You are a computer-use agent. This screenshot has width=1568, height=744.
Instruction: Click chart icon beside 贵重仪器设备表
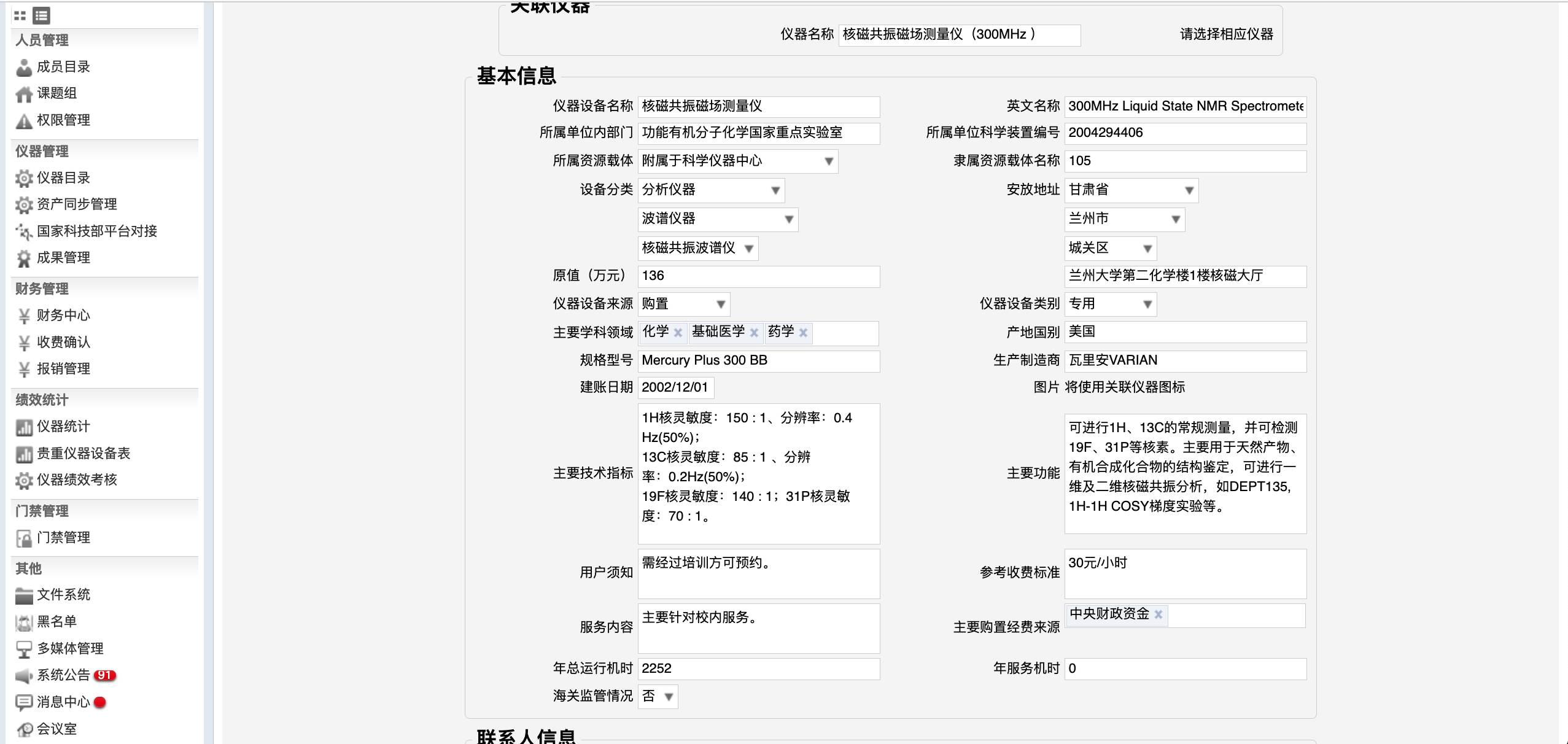tap(24, 454)
